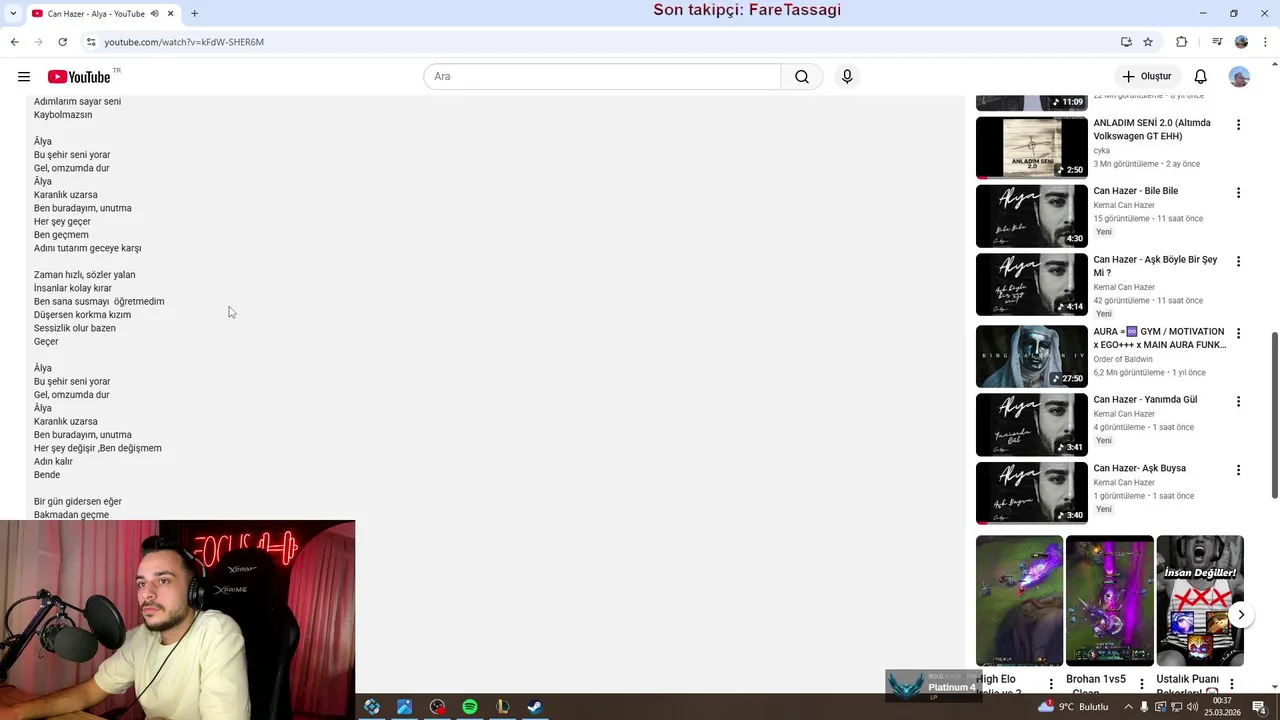
Task: Open the Can Hazer - Yanımda Gül title
Action: click(1145, 399)
